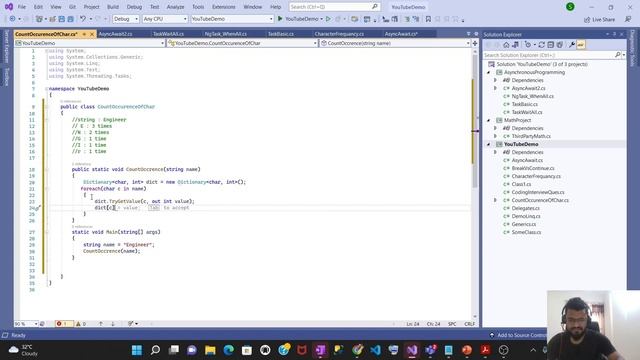Open Microsoft Edge from taskbar
640x360 pixels.
[x=229, y=350]
